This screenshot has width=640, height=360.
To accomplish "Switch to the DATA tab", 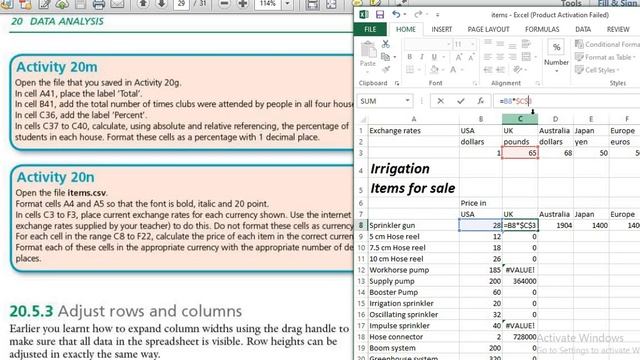I will [x=583, y=29].
